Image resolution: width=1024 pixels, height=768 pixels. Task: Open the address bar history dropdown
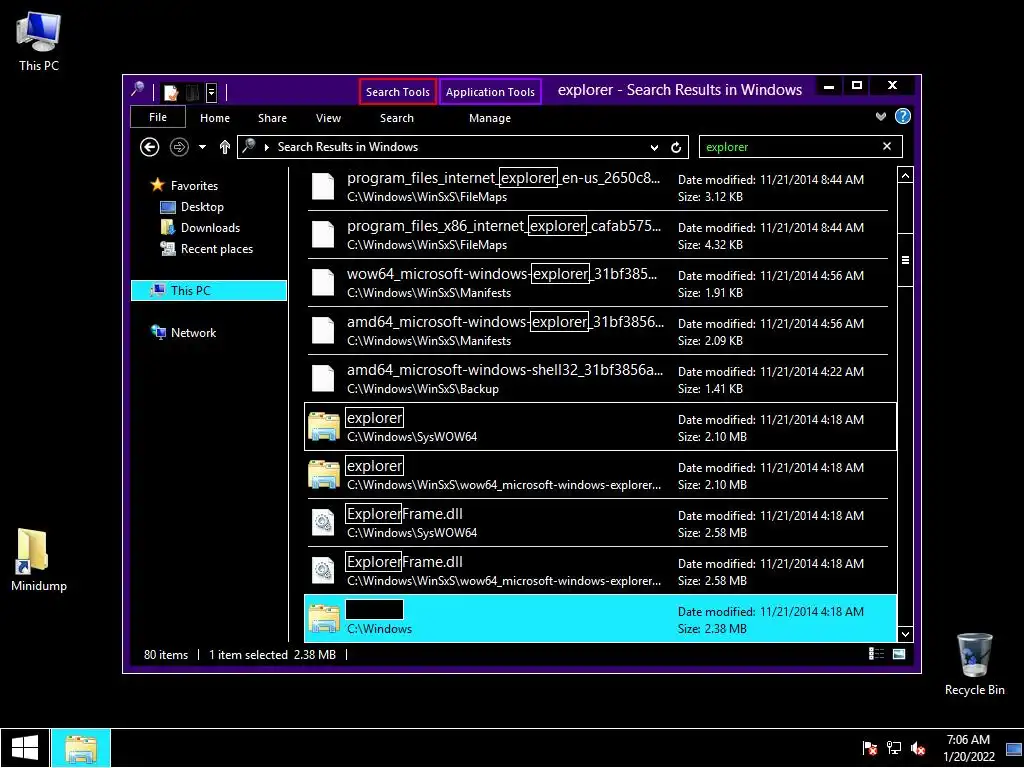pyautogui.click(x=654, y=148)
